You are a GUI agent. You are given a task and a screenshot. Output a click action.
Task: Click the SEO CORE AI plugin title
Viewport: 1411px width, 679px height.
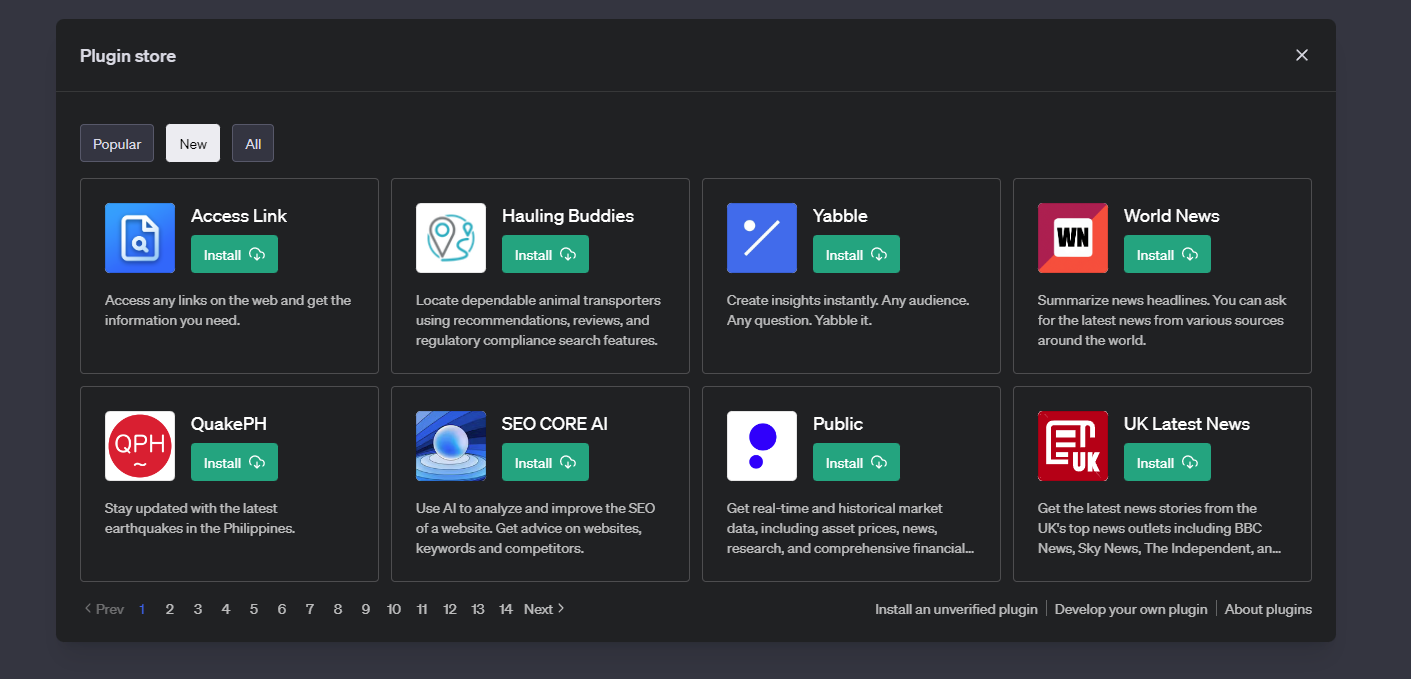point(555,424)
